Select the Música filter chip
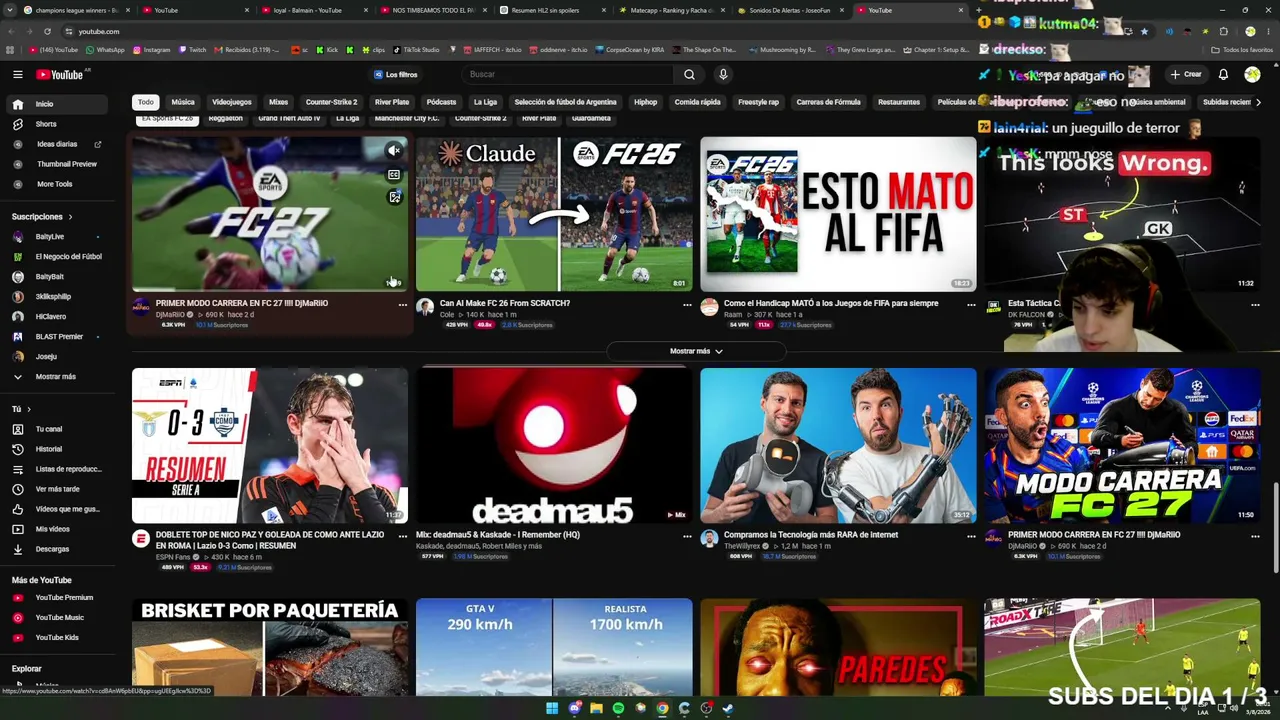This screenshot has width=1280, height=720. [183, 102]
